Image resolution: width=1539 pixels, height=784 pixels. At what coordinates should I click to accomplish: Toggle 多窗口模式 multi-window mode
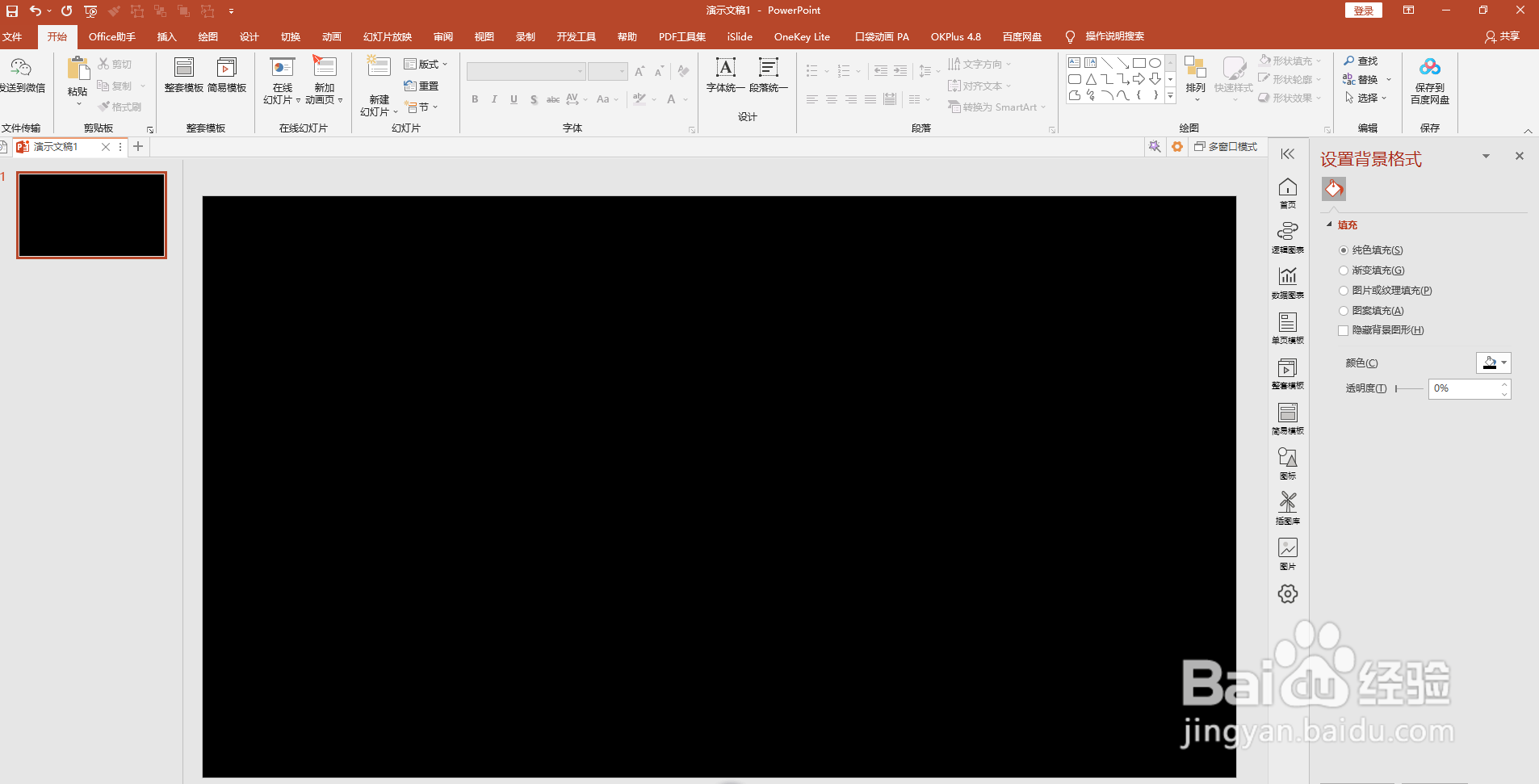click(1226, 147)
